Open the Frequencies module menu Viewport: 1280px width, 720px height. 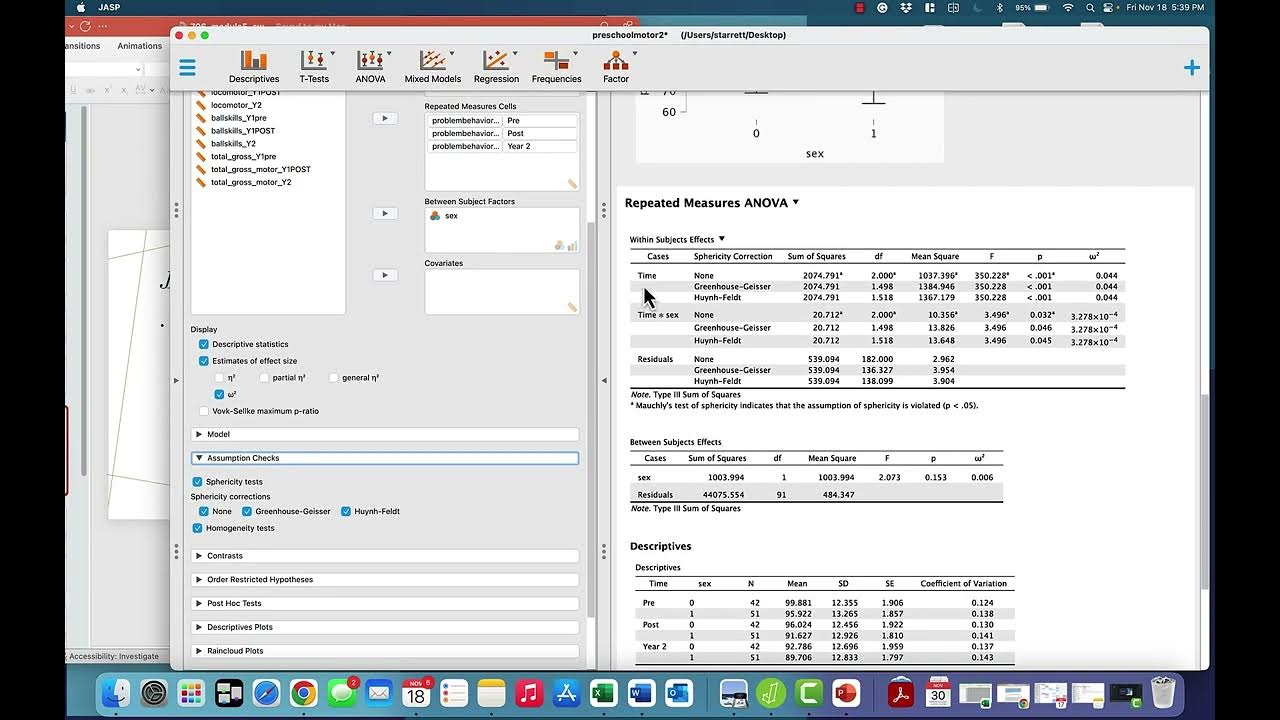[556, 67]
